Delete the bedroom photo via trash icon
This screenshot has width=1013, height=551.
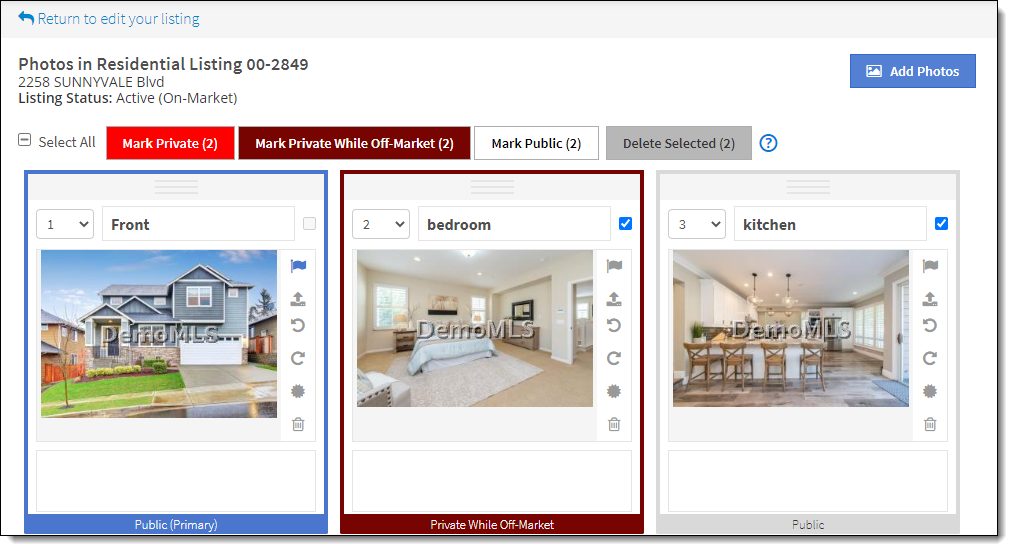pos(614,424)
